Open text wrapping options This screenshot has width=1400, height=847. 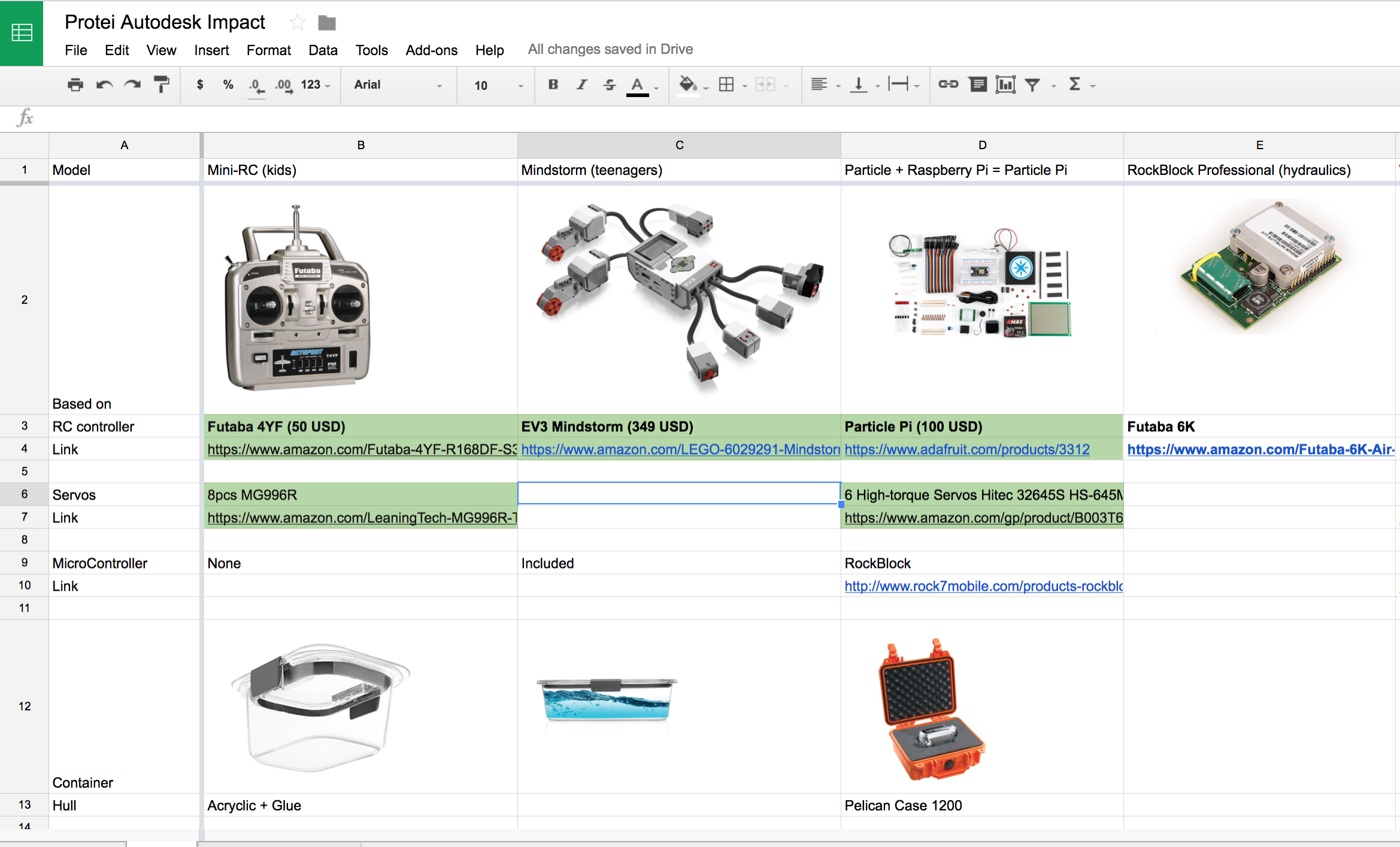898,84
